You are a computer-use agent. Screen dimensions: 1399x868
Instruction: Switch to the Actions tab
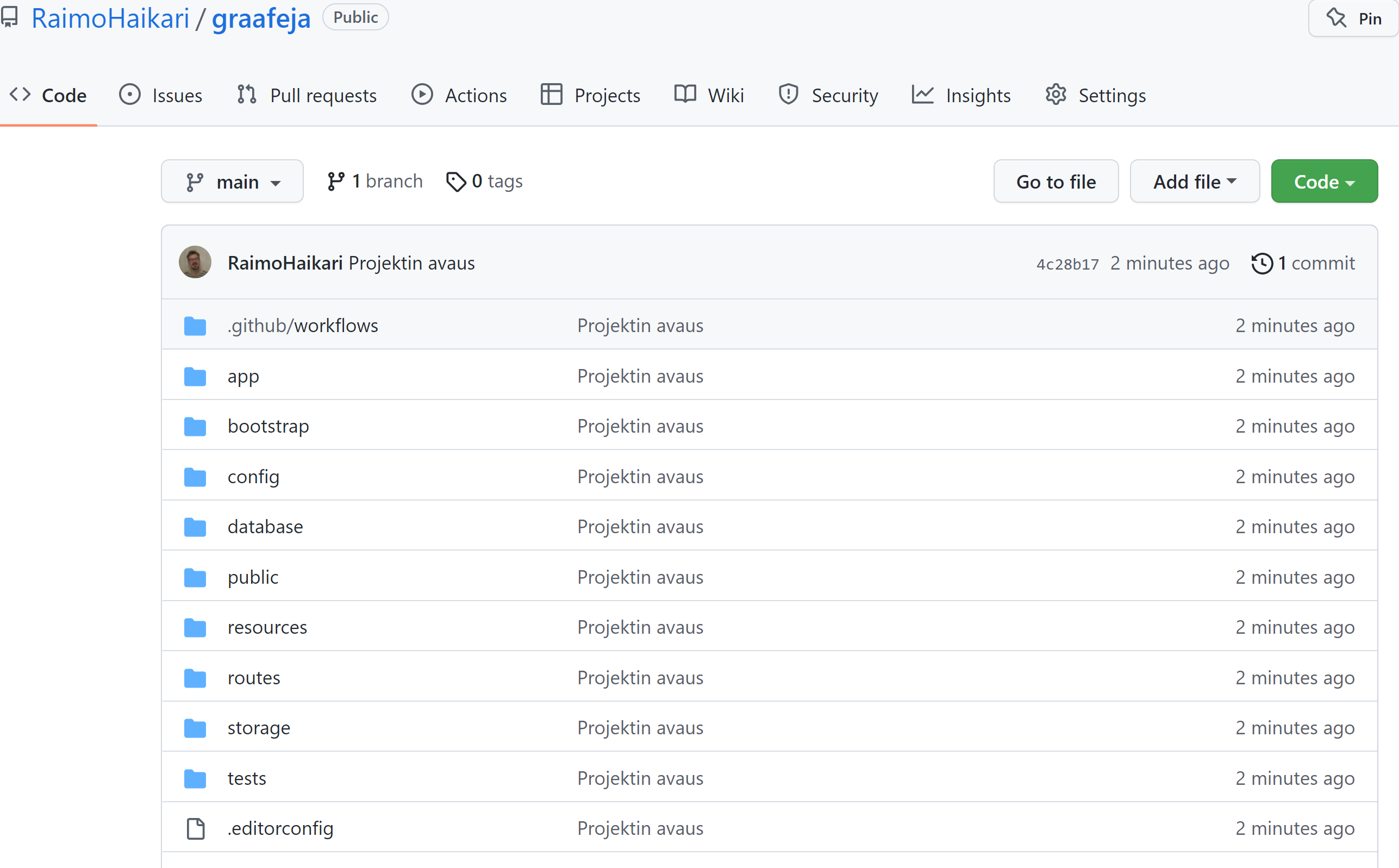click(459, 95)
